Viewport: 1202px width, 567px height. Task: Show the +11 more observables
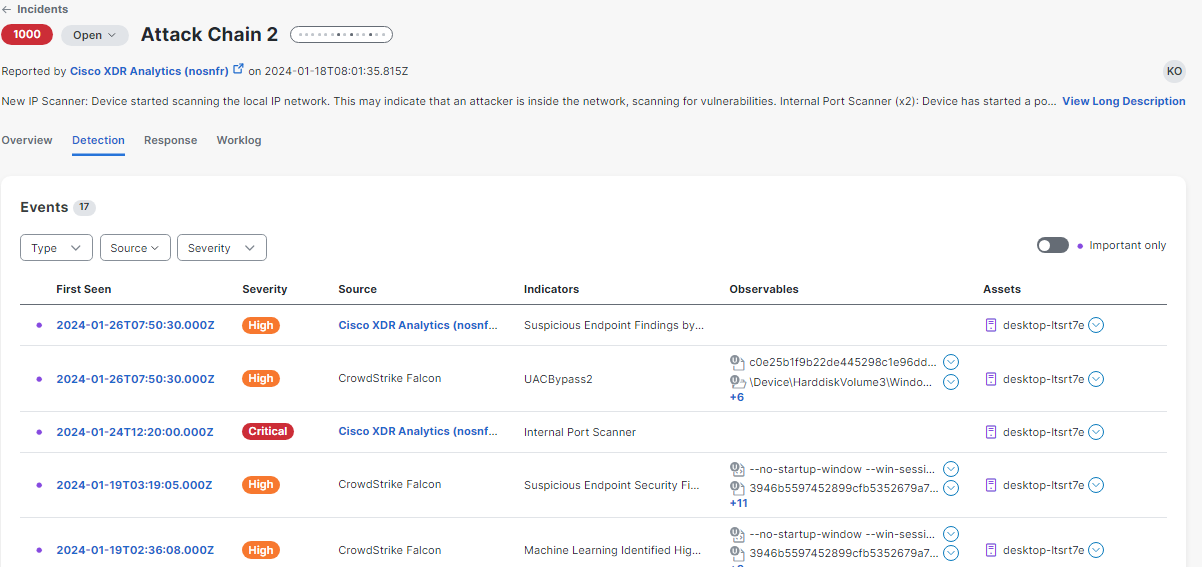tap(739, 503)
